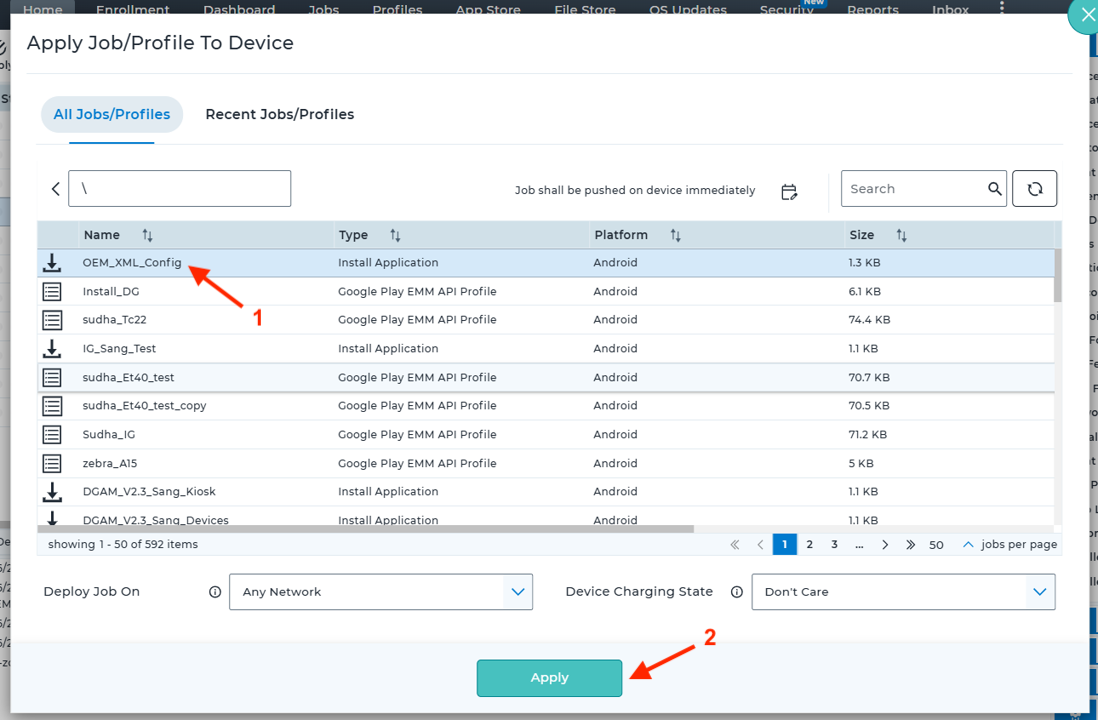Go to the last page of jobs
The height and width of the screenshot is (720, 1098).
click(x=910, y=545)
